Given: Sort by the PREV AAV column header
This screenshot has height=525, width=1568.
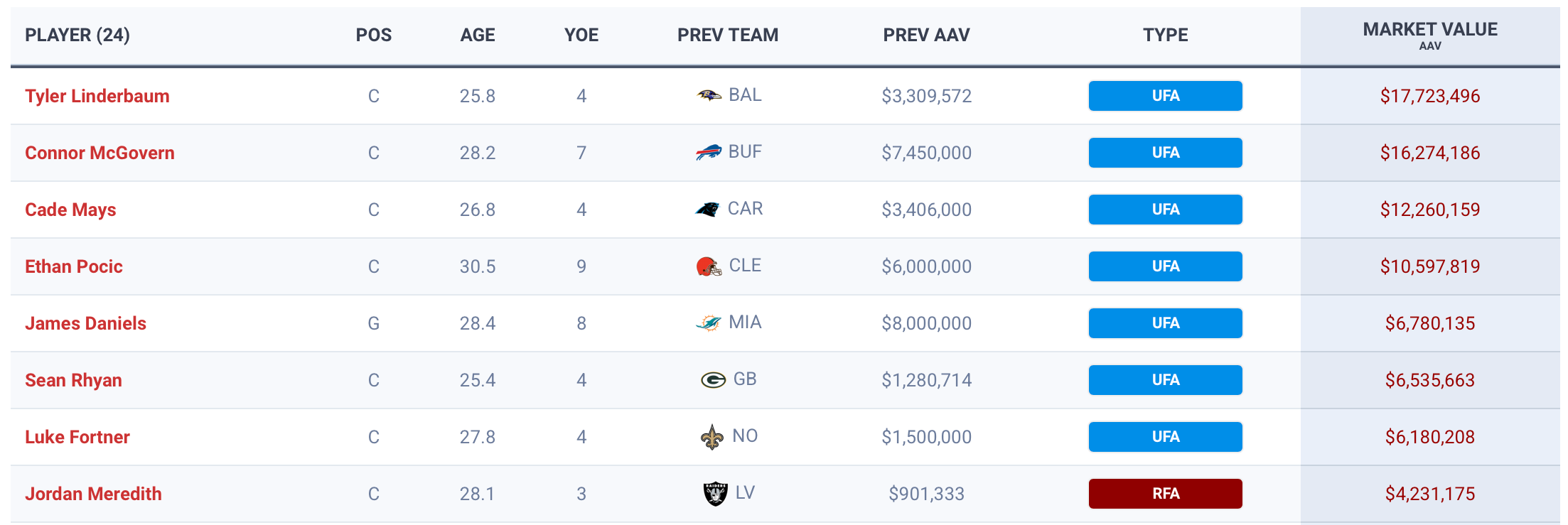Looking at the screenshot, I should [926, 35].
